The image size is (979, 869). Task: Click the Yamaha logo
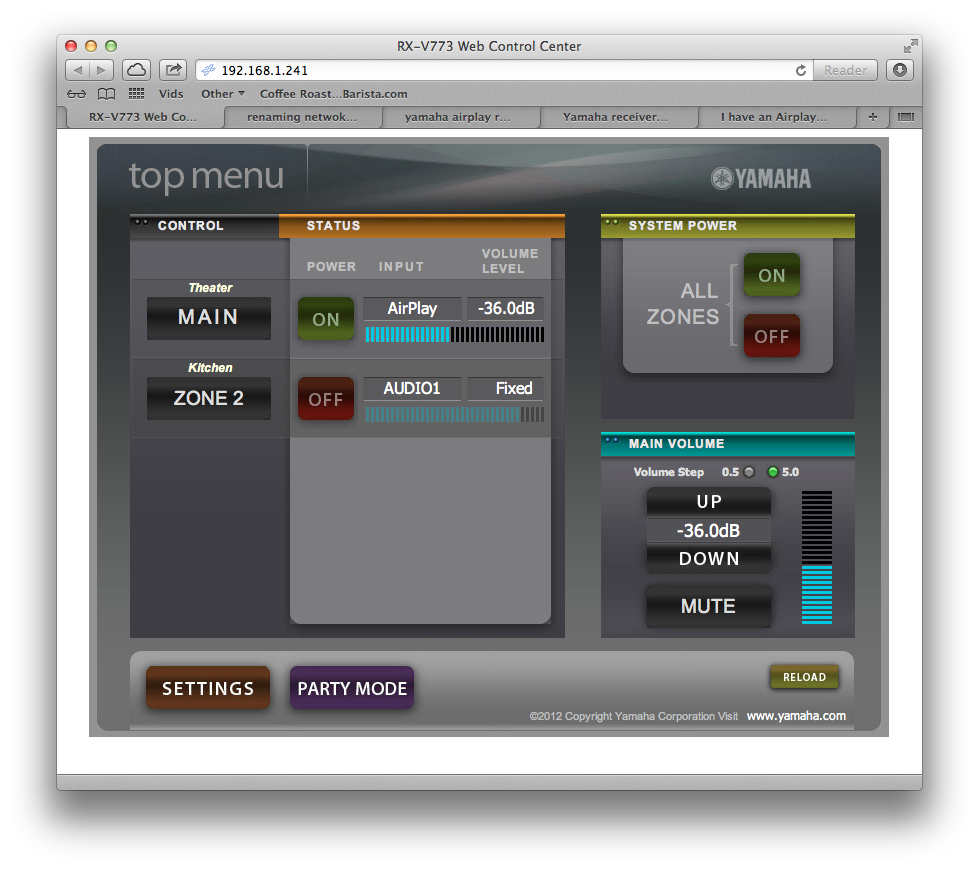(x=760, y=179)
